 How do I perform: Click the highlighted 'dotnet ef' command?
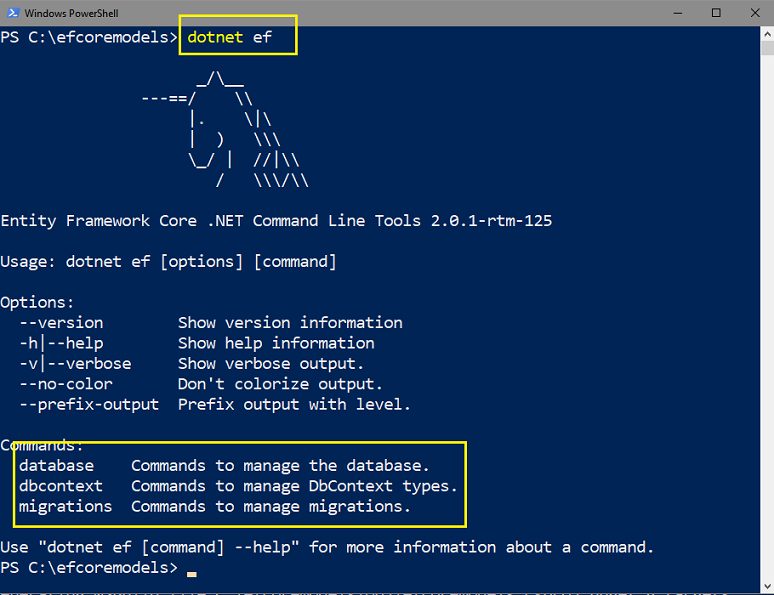coord(230,37)
